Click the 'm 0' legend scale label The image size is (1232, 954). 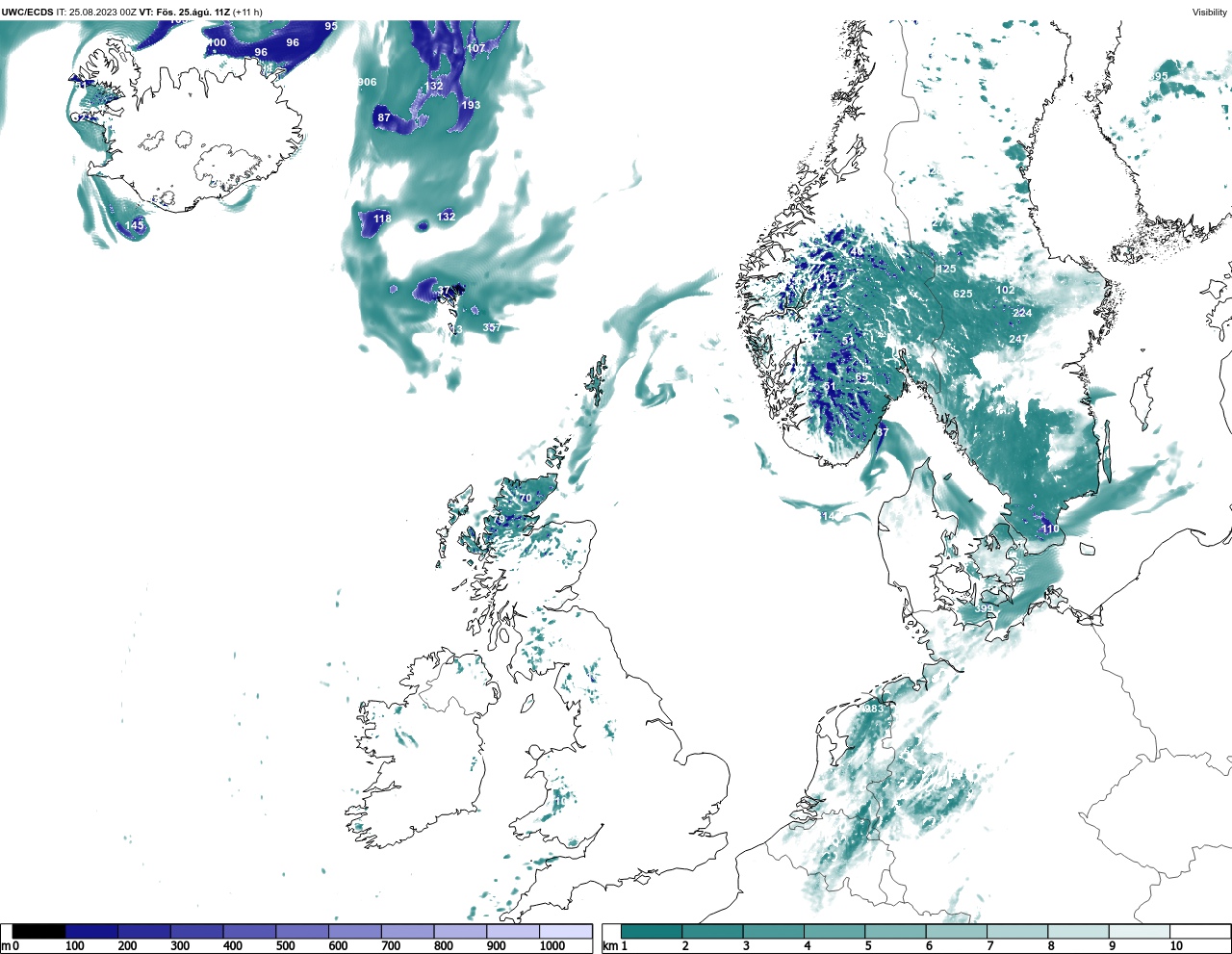pyautogui.click(x=11, y=946)
